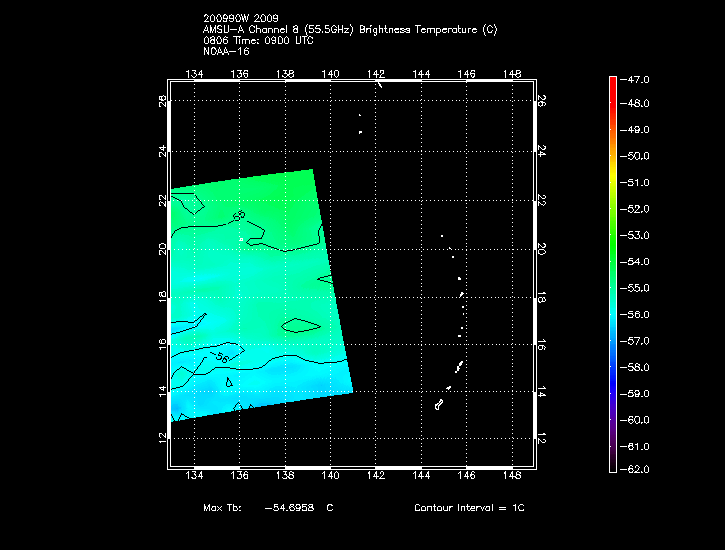Click the plot title mentioning AMSU-A Channel 8

[349, 30]
